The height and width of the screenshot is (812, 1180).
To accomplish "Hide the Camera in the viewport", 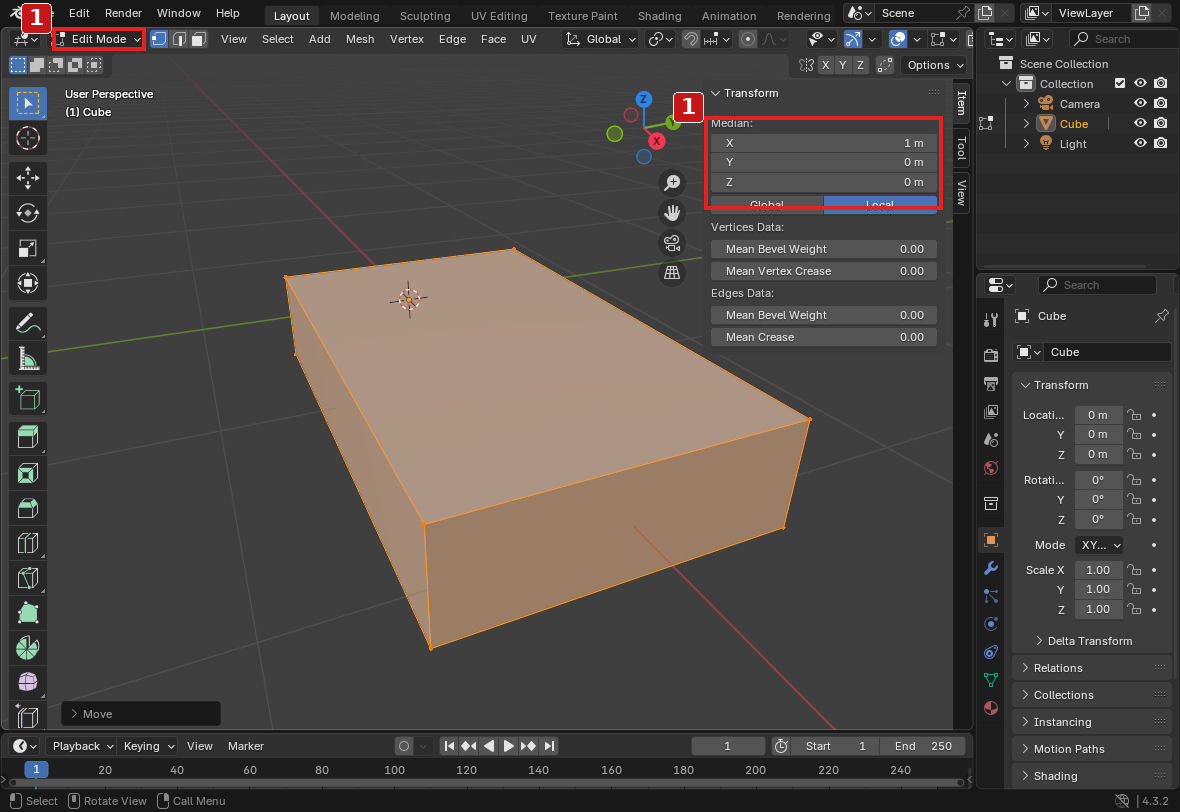I will 1140,103.
